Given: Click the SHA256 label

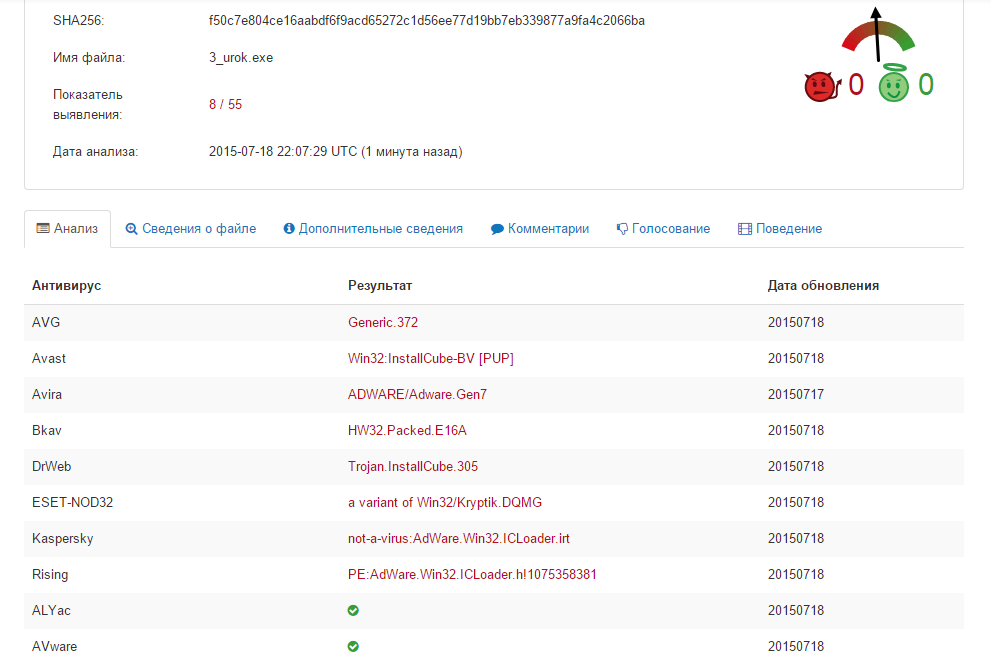Looking at the screenshot, I should pyautogui.click(x=78, y=21).
